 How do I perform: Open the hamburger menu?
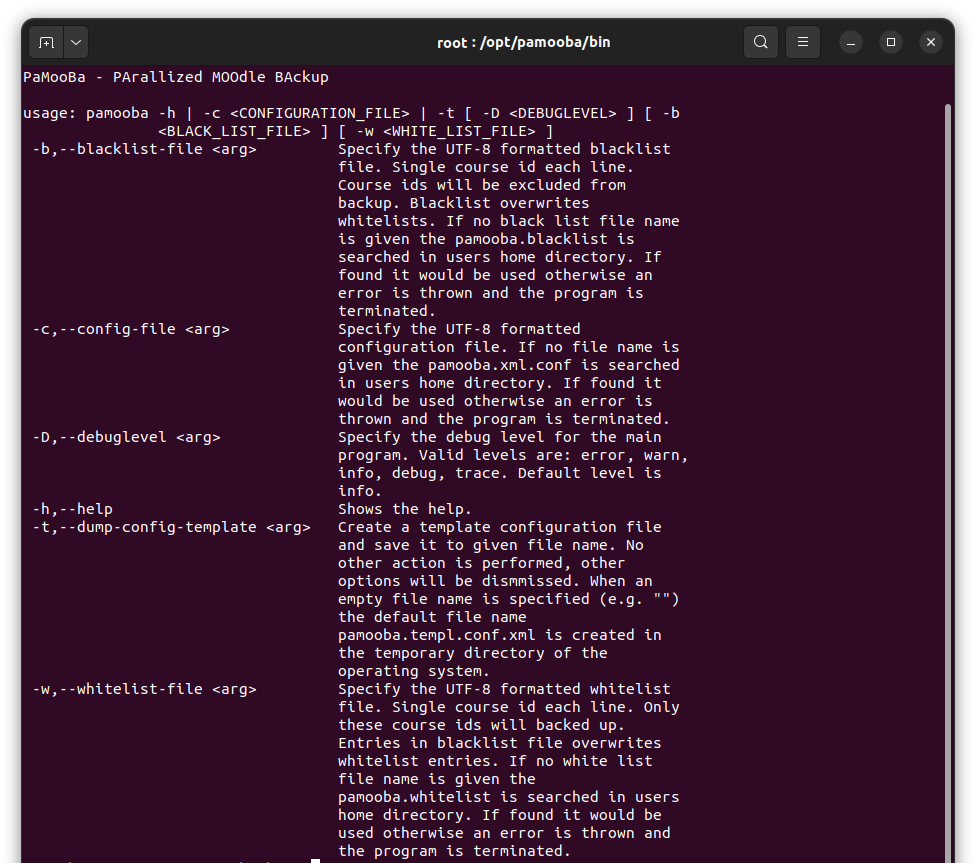(x=803, y=42)
